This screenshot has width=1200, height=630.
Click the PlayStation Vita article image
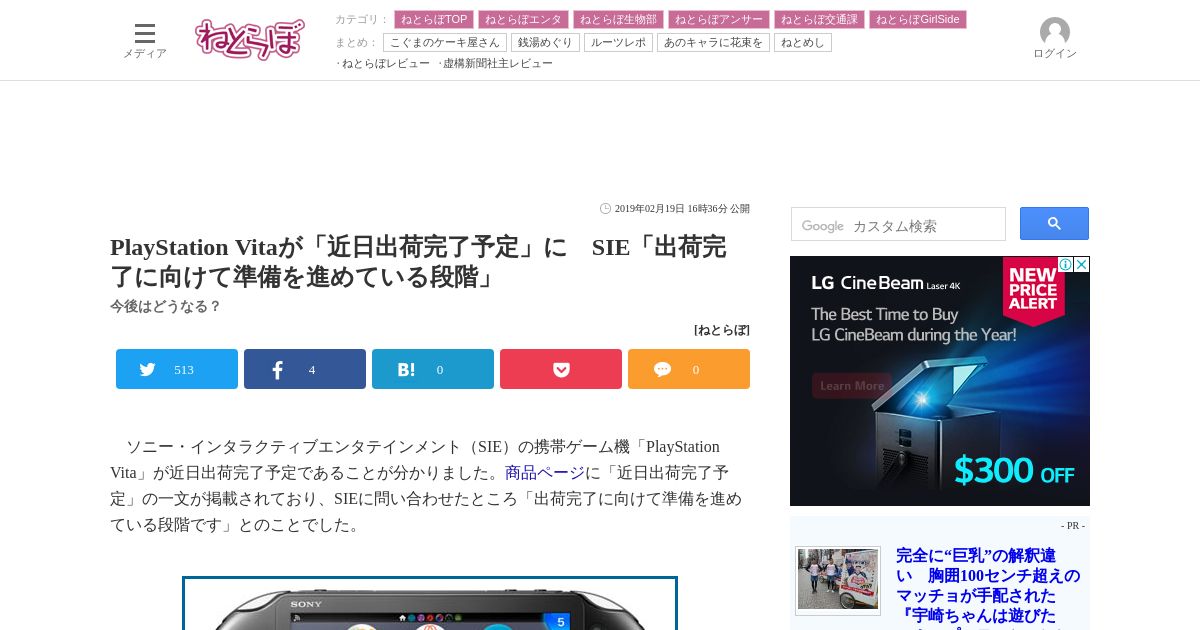430,603
